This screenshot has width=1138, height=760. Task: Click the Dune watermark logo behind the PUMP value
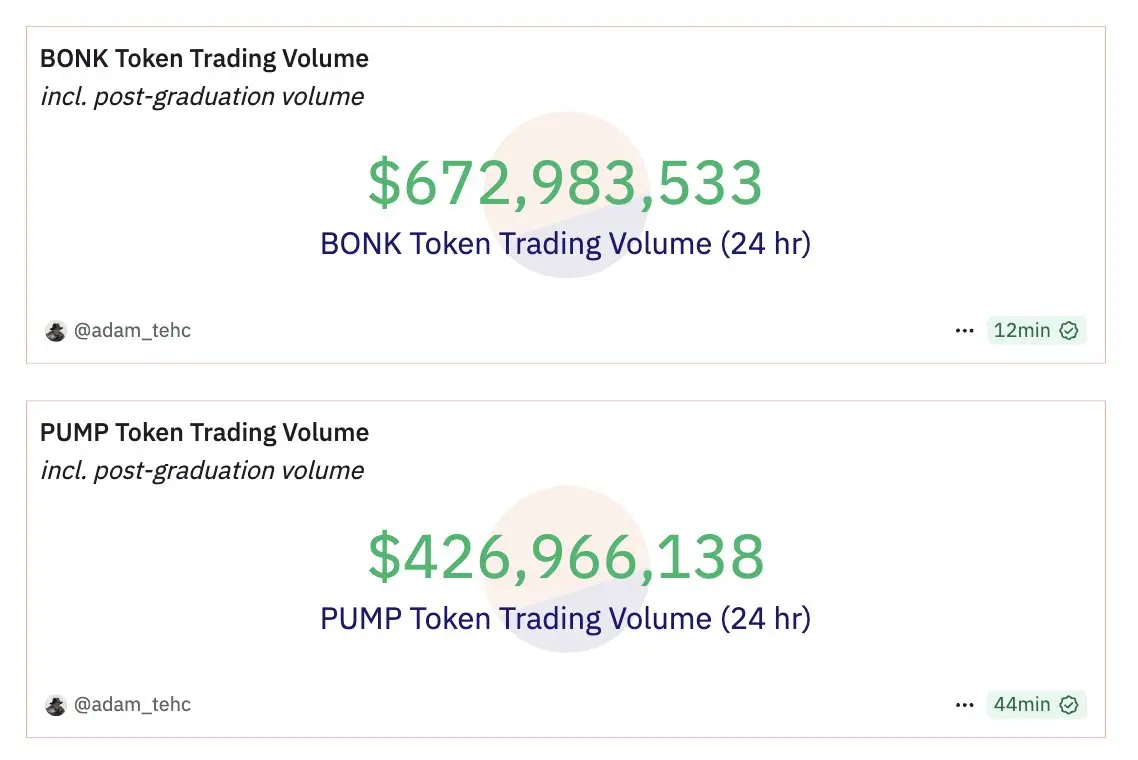point(566,569)
